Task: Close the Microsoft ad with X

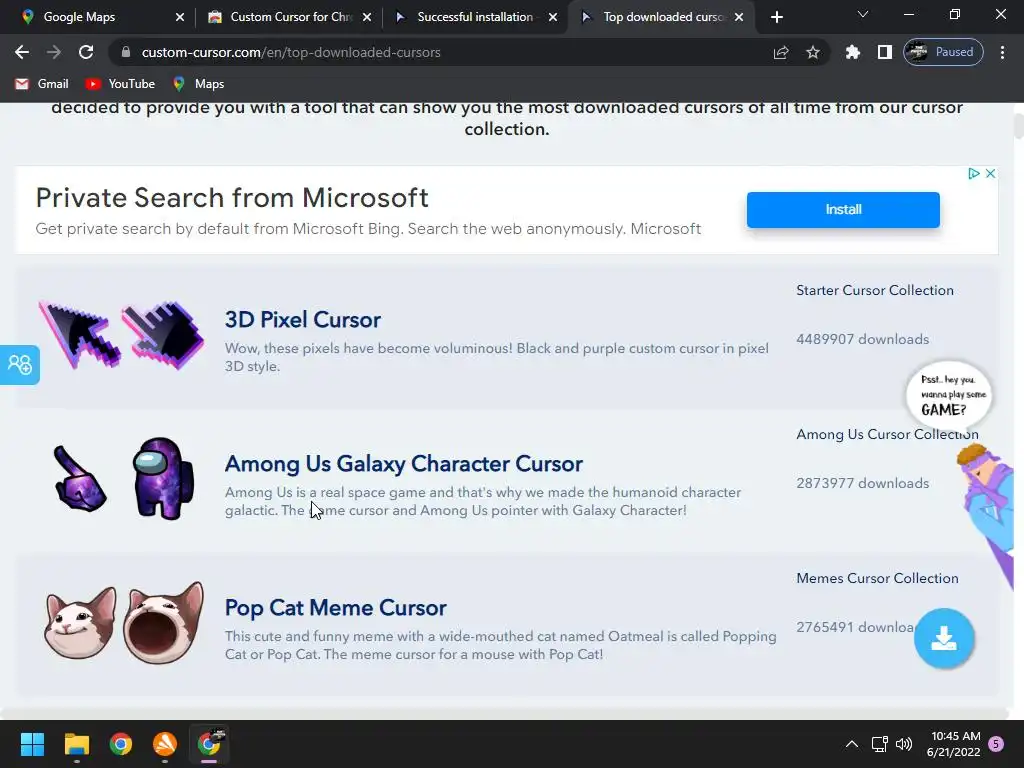Action: 990,174
